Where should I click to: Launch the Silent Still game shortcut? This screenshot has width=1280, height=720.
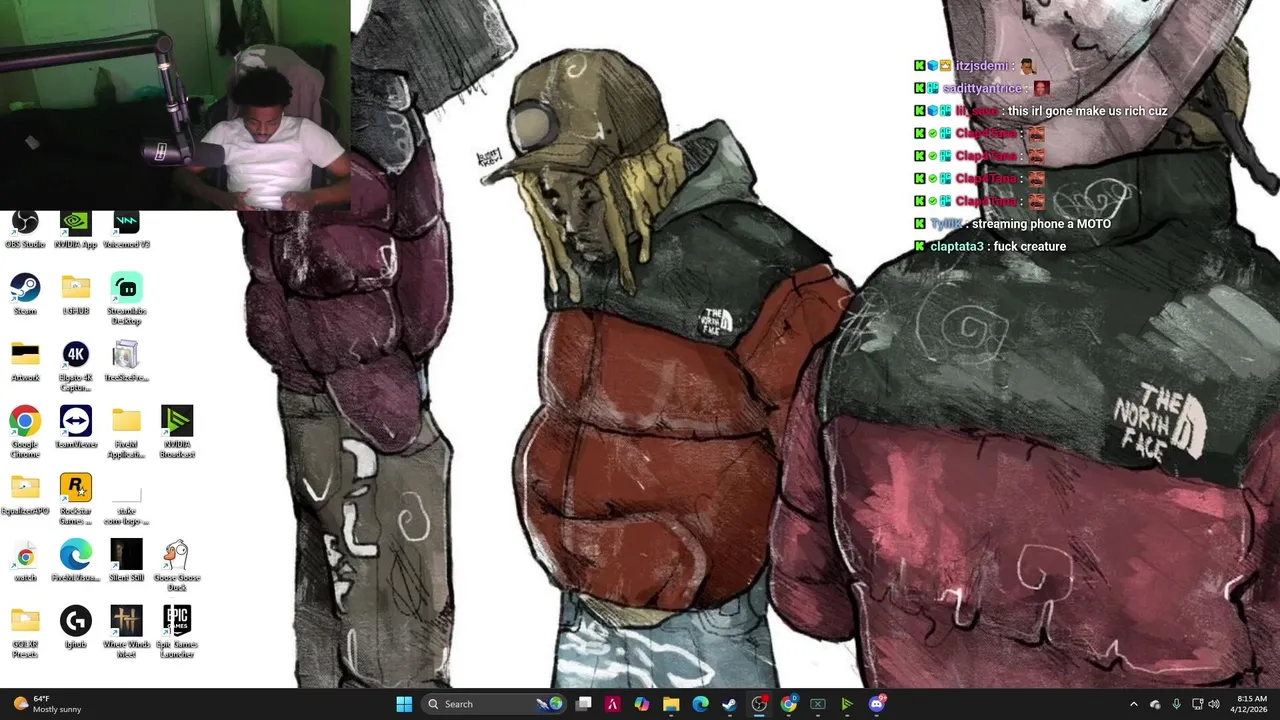tap(127, 562)
